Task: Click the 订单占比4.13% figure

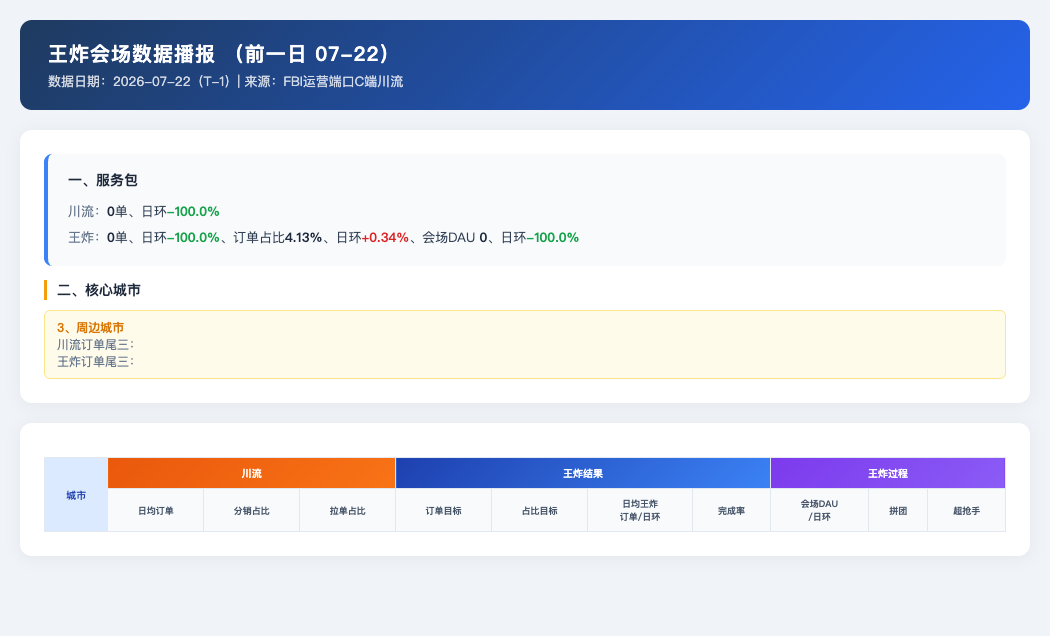Action: tap(277, 238)
